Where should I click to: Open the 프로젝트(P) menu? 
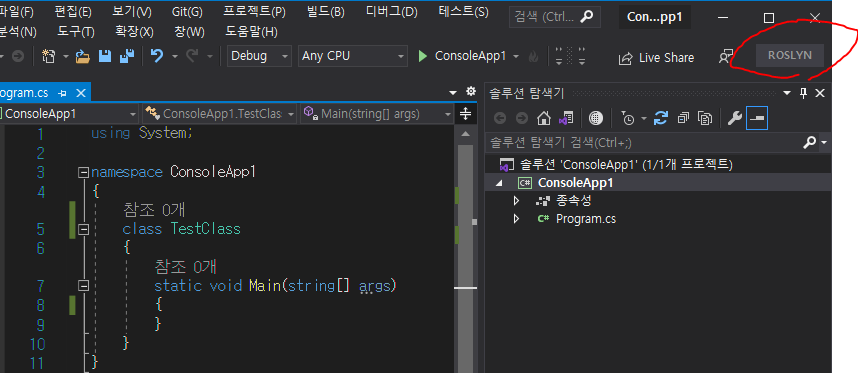(x=254, y=11)
